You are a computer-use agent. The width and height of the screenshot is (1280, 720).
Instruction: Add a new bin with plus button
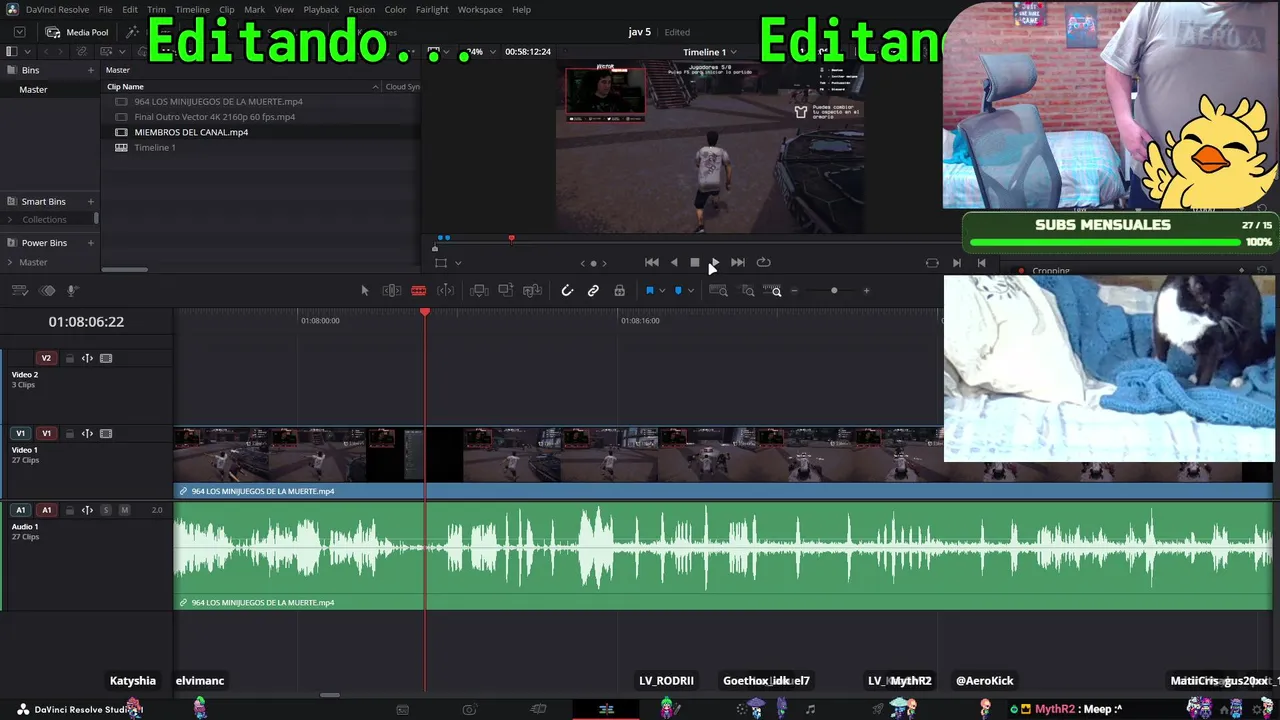[90, 70]
